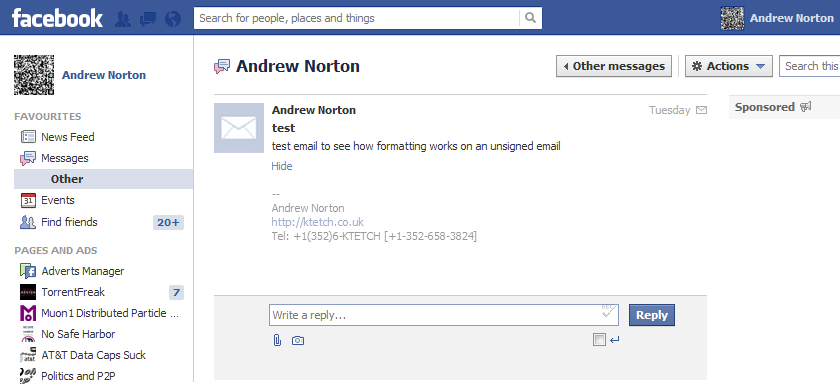Click the conversation icon beside message title
The height and width of the screenshot is (391, 840).
[222, 66]
